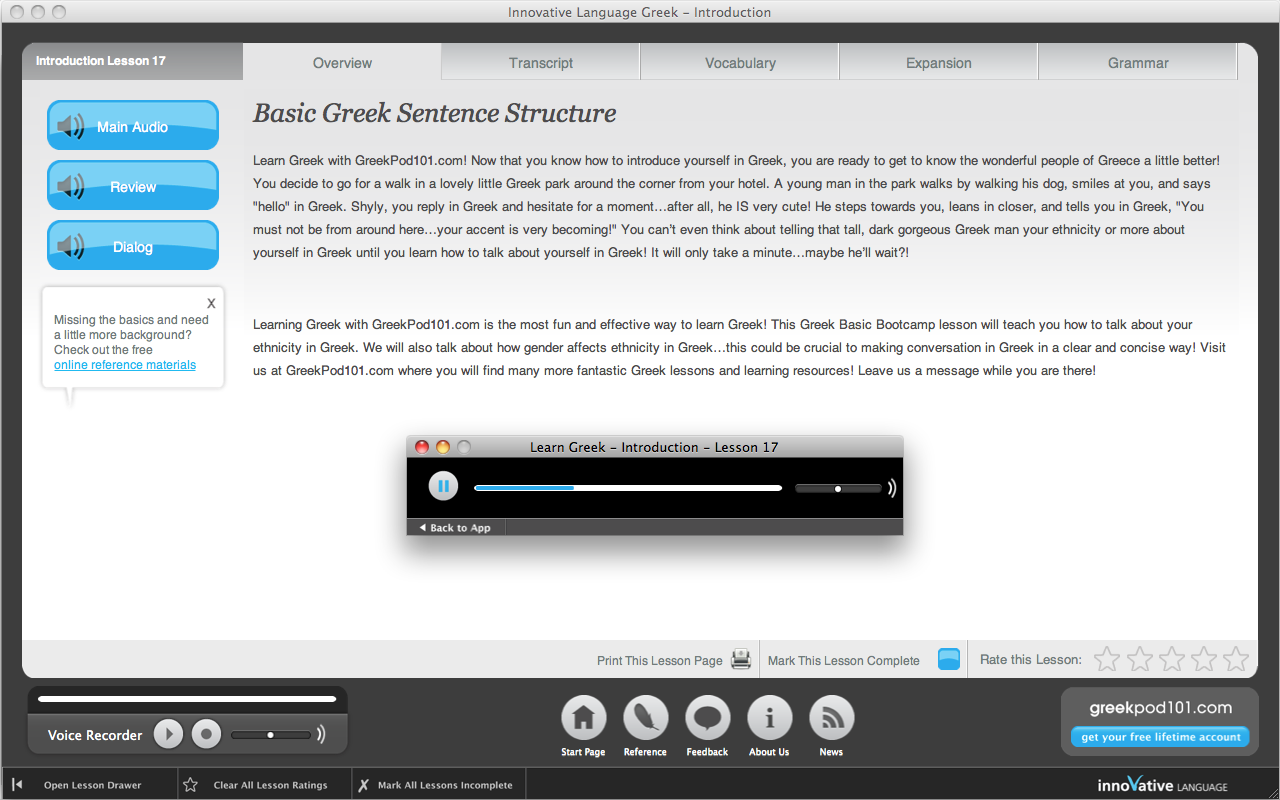Minimize the Learn Greek player window
1280x800 pixels.
443,447
